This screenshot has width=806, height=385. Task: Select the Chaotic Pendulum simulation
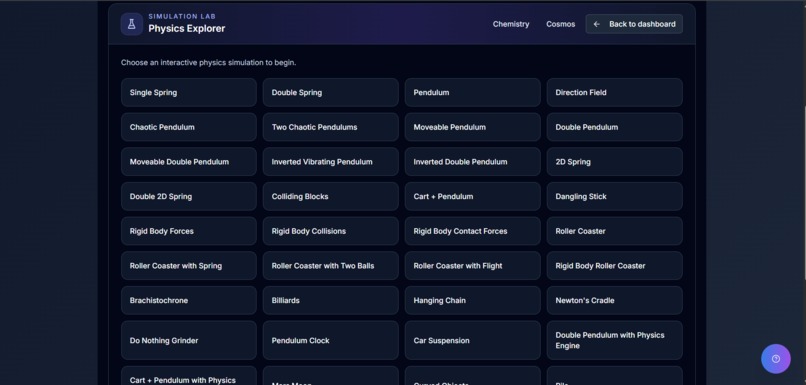tap(189, 127)
